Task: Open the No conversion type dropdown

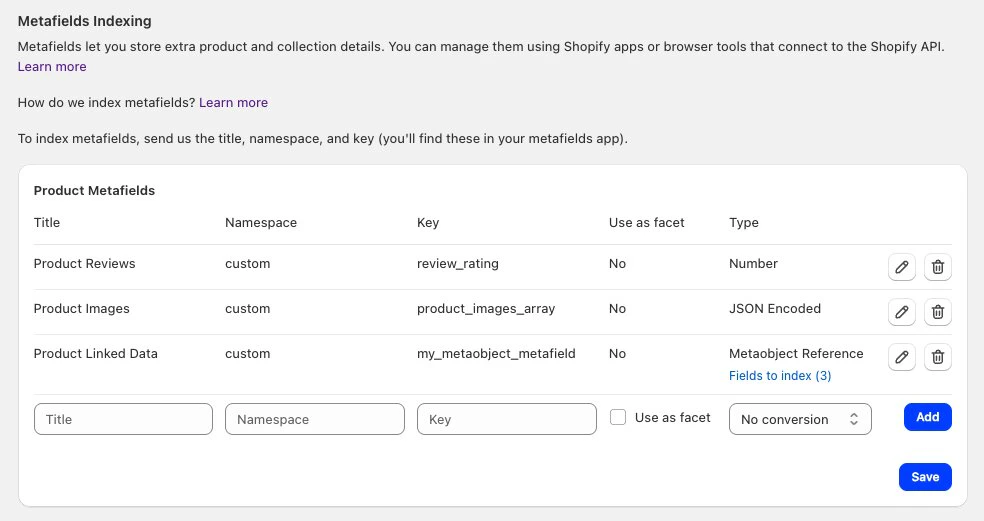Action: (800, 419)
